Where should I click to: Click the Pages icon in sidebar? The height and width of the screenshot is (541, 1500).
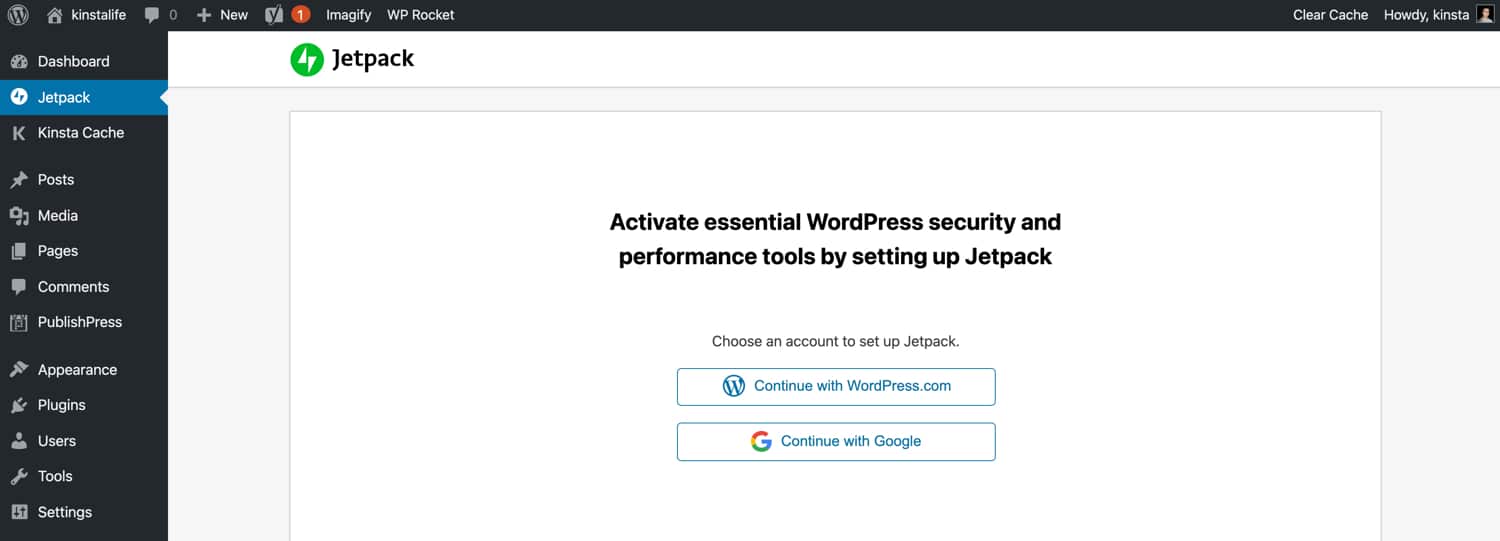[x=18, y=251]
